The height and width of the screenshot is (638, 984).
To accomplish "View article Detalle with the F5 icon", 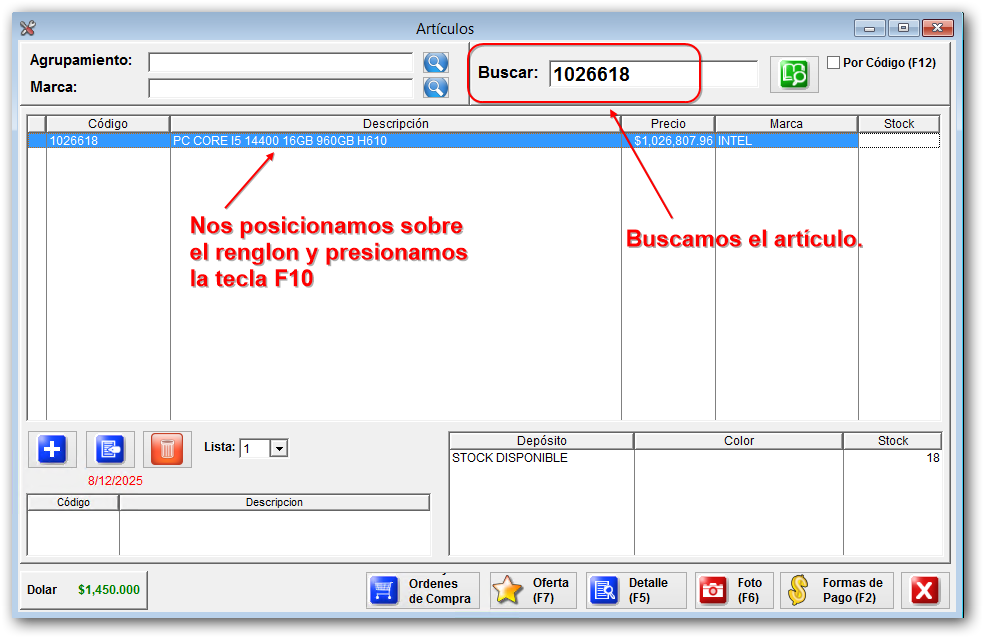I will (x=605, y=590).
